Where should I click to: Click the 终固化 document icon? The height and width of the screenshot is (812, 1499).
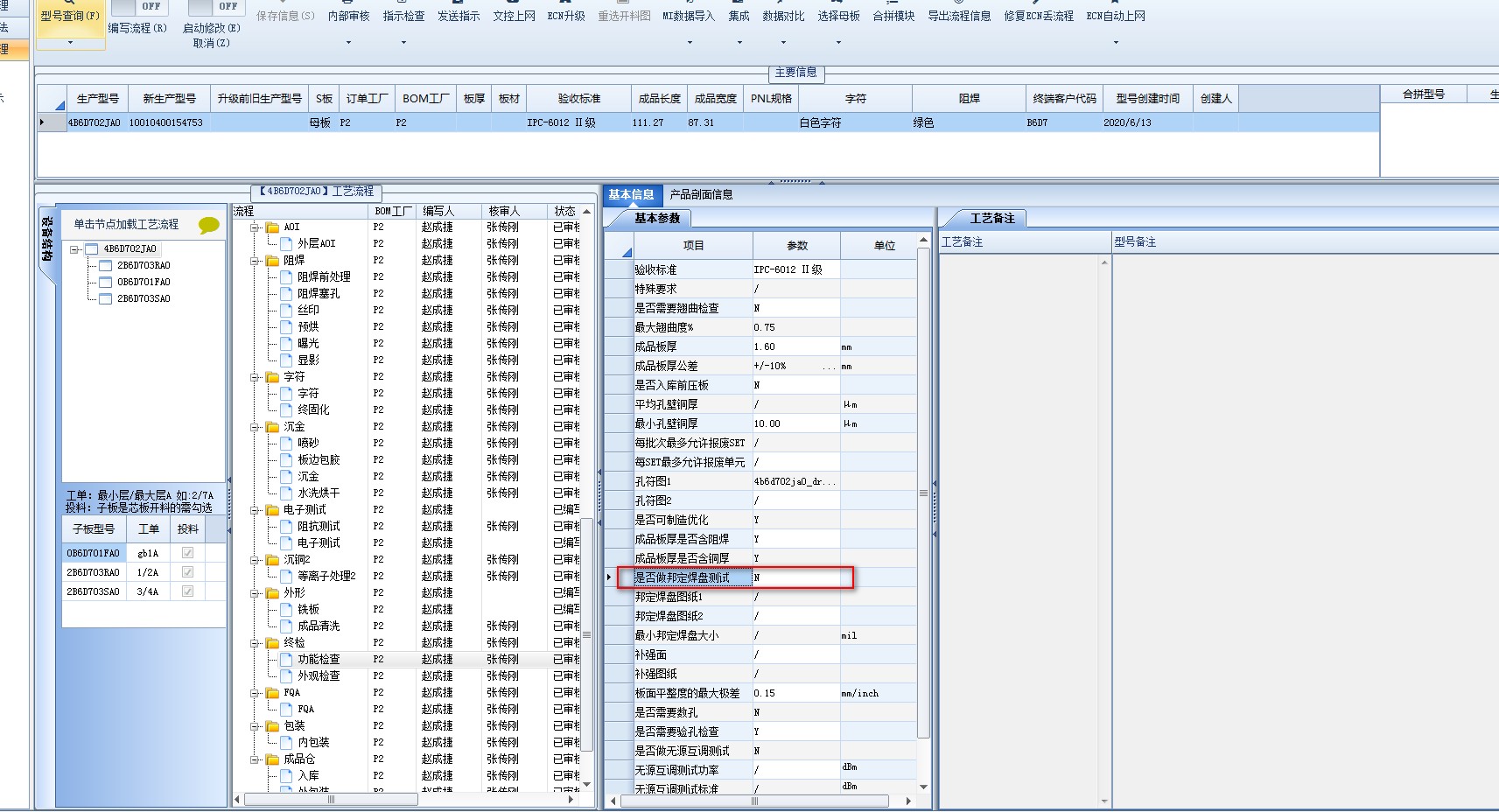point(286,409)
